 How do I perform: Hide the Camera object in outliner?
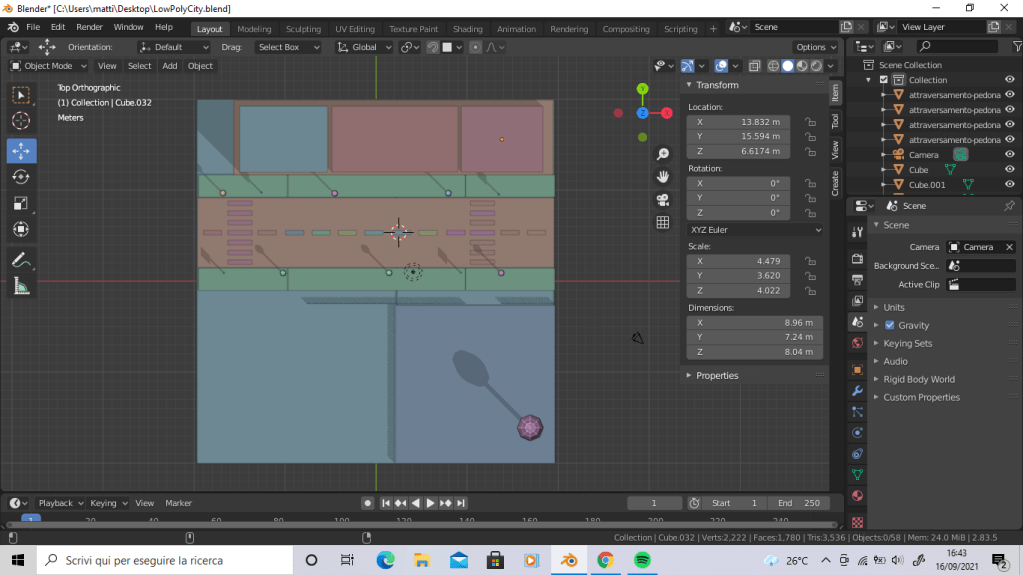coord(1009,155)
